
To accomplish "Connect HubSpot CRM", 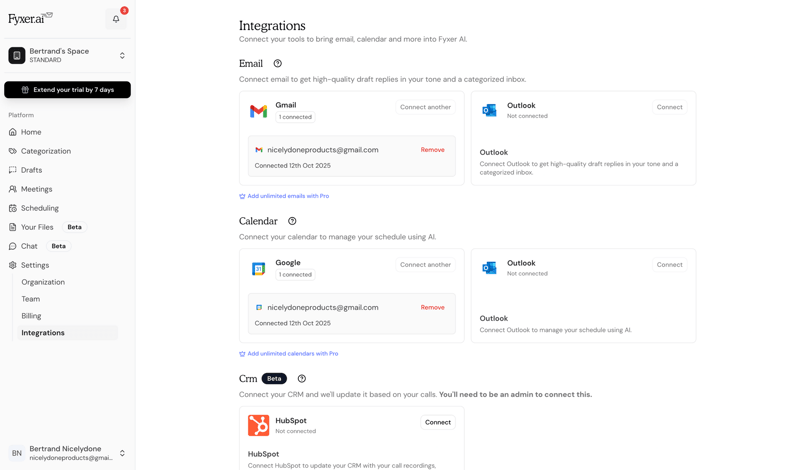I will click(x=437, y=422).
